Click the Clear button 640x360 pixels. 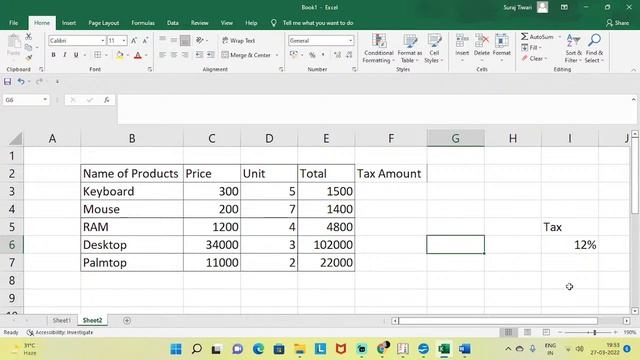[x=533, y=59]
